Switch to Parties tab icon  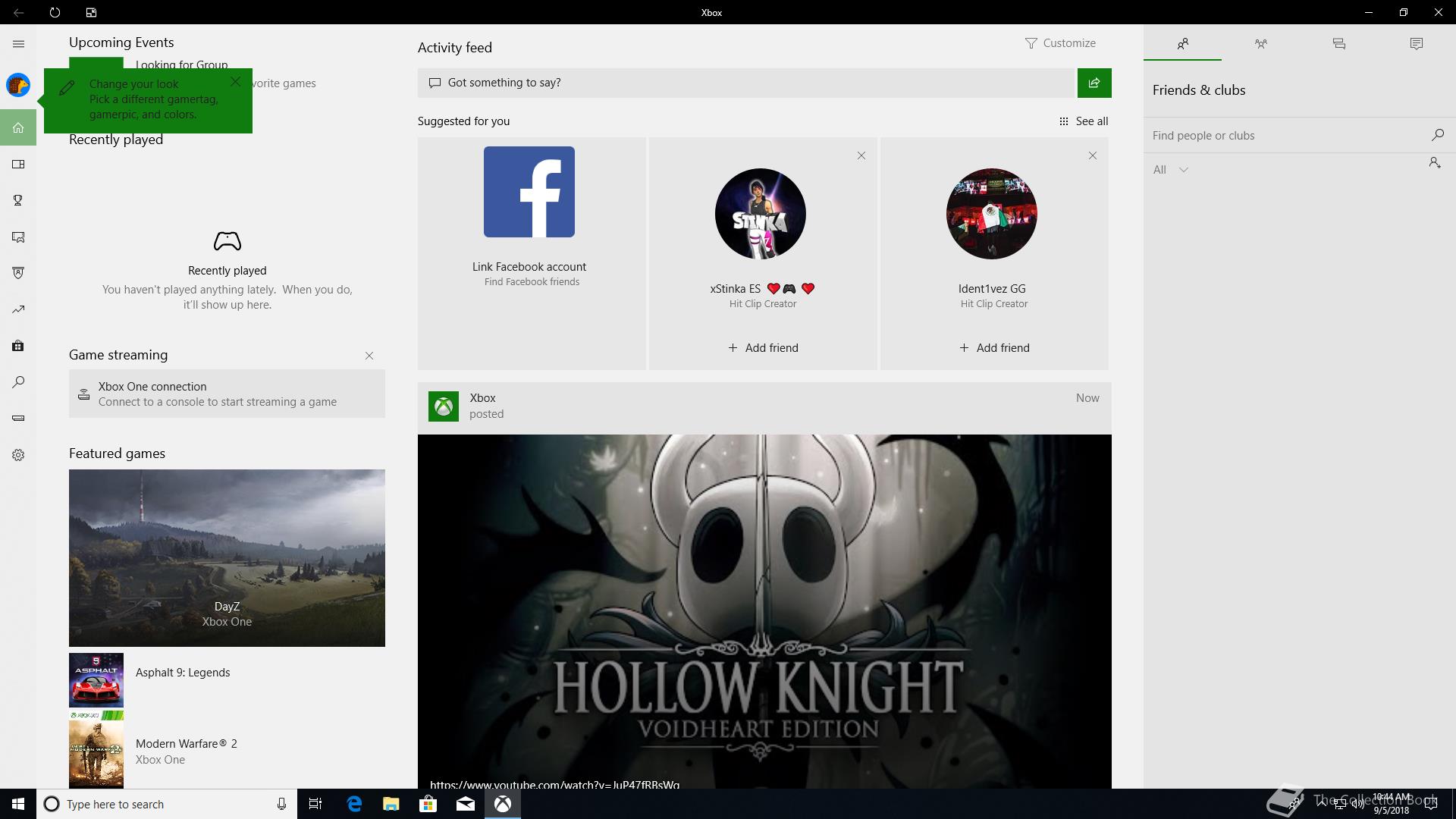pos(1260,43)
